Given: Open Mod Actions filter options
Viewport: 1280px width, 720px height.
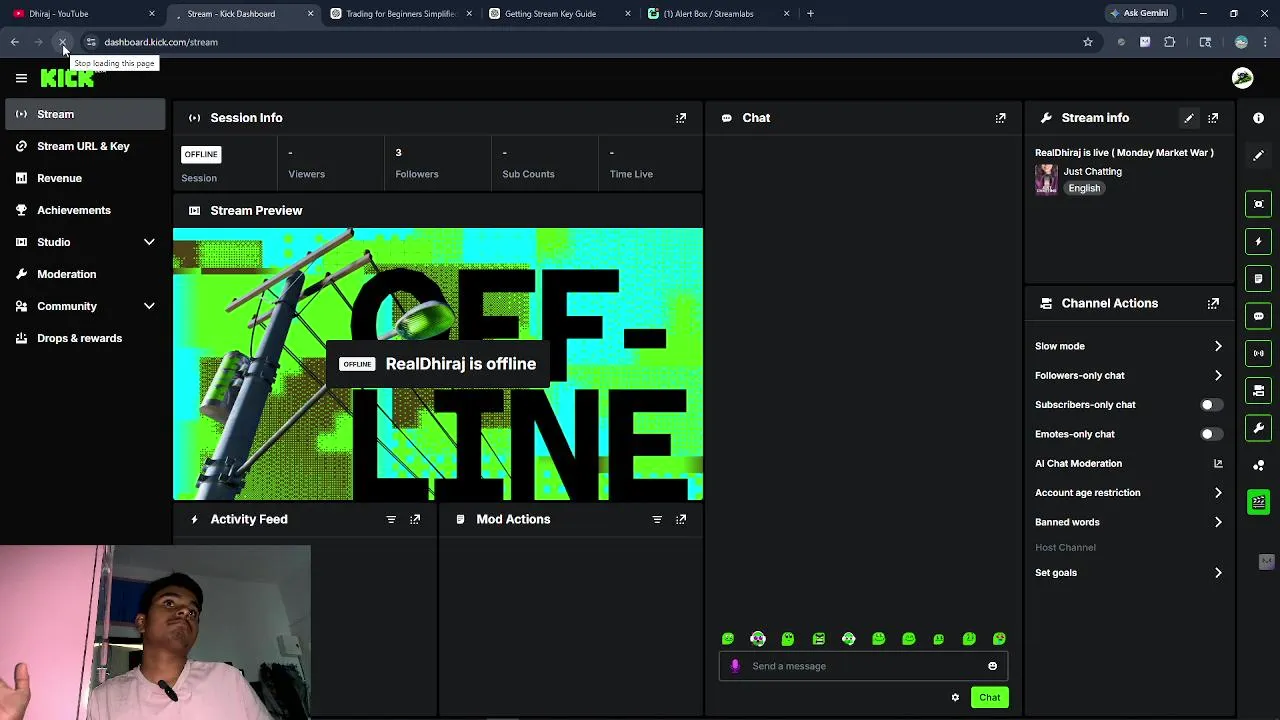Looking at the screenshot, I should coord(657,519).
